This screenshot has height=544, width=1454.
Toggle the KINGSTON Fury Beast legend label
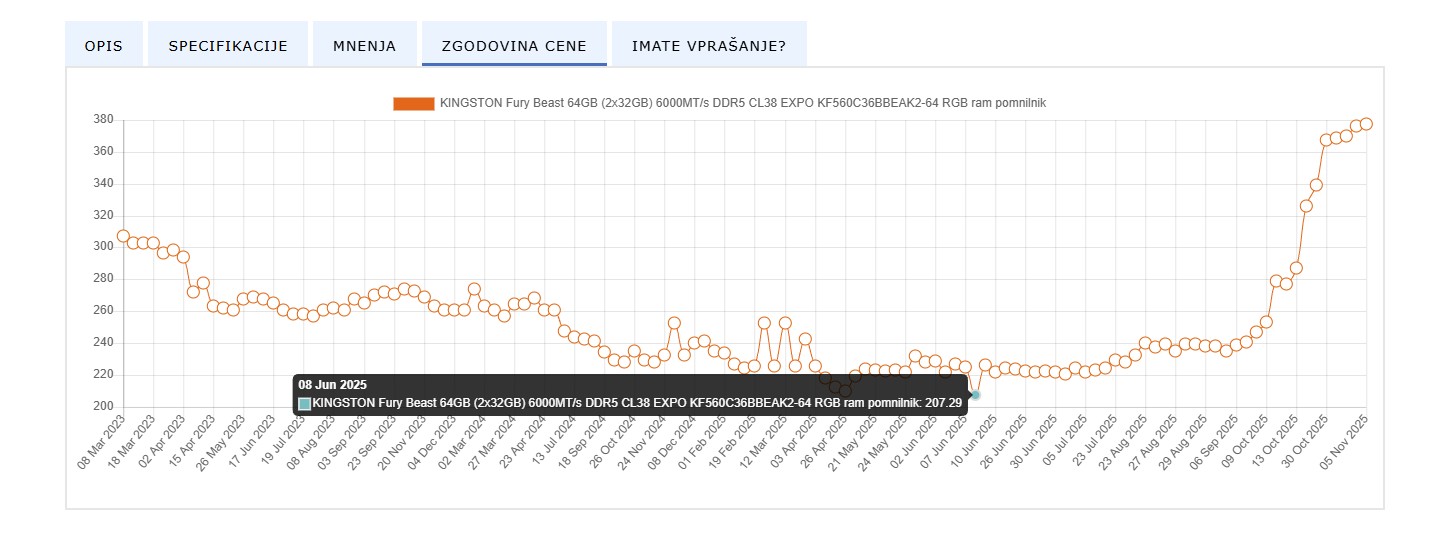(742, 104)
